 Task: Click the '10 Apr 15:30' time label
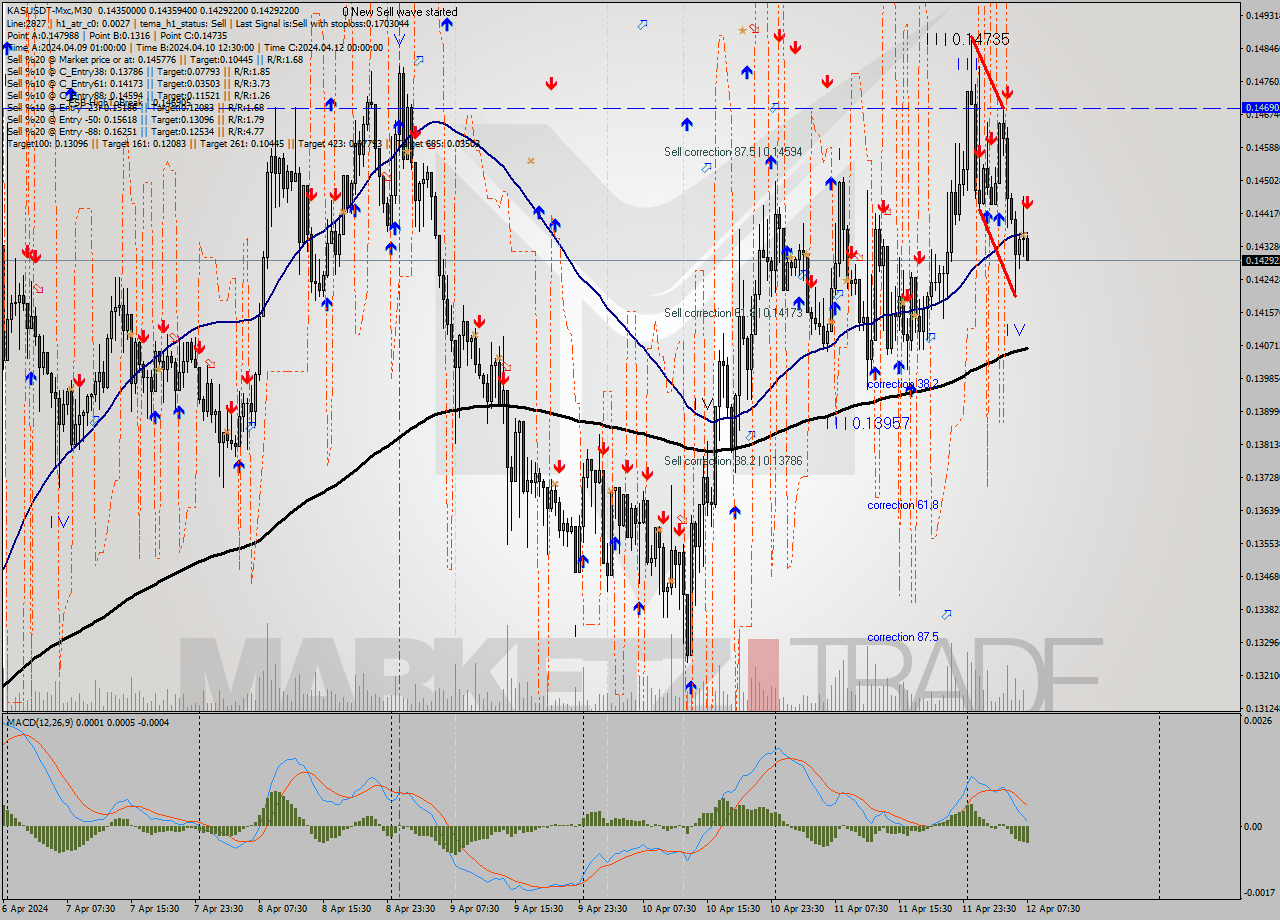[733, 909]
